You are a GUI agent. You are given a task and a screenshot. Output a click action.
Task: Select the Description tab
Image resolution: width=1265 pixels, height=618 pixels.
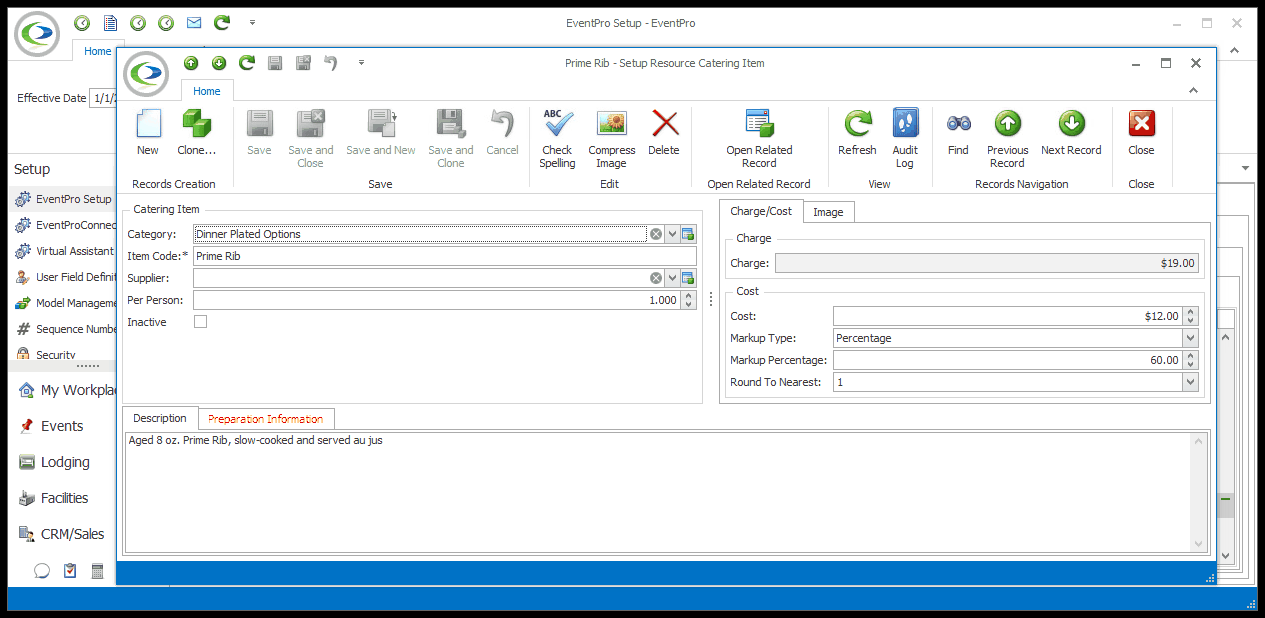[160, 418]
